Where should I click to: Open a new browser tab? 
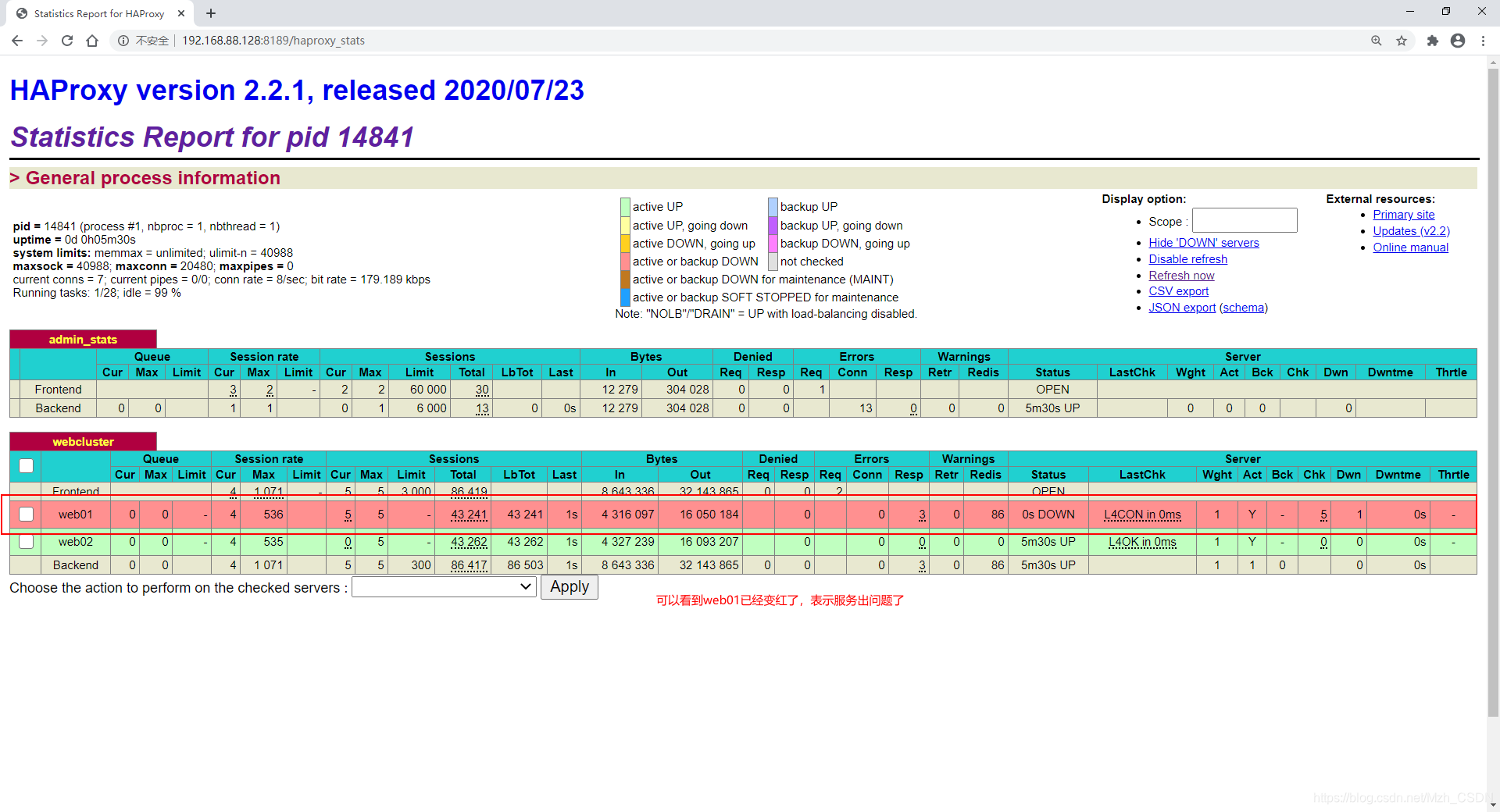point(211,13)
